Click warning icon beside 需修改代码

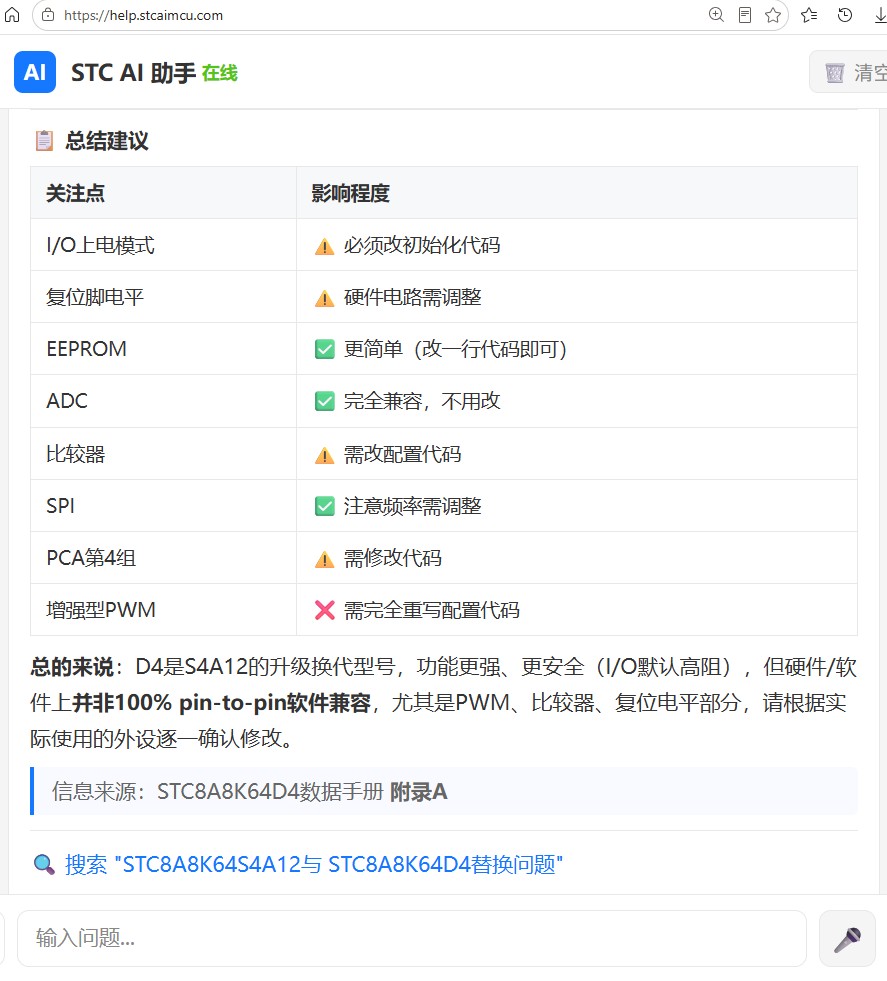tap(324, 559)
